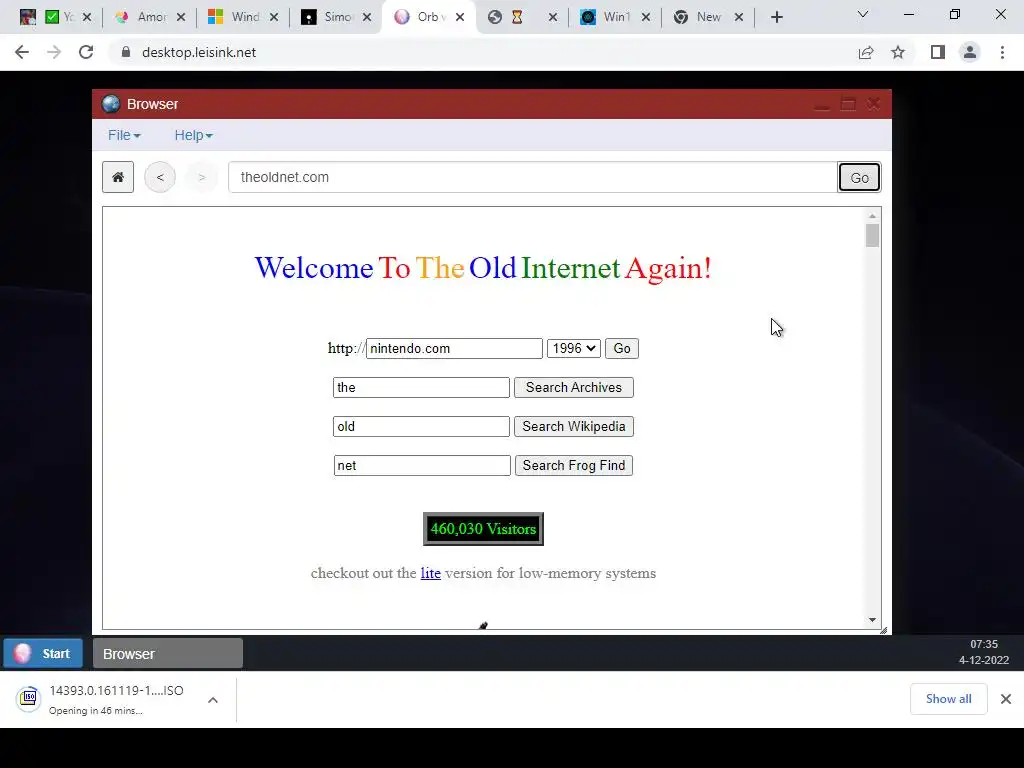Open the File menu

click(x=124, y=135)
